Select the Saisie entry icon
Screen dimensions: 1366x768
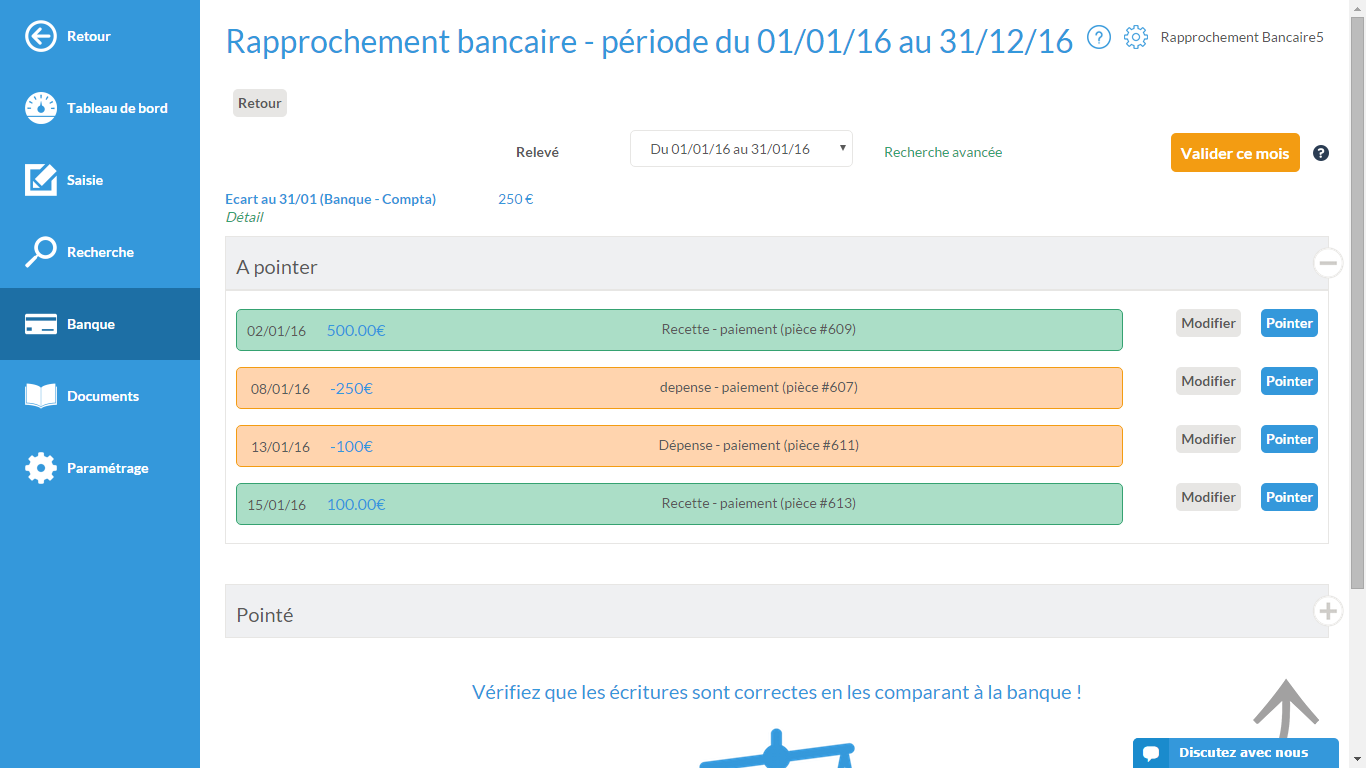(41, 180)
